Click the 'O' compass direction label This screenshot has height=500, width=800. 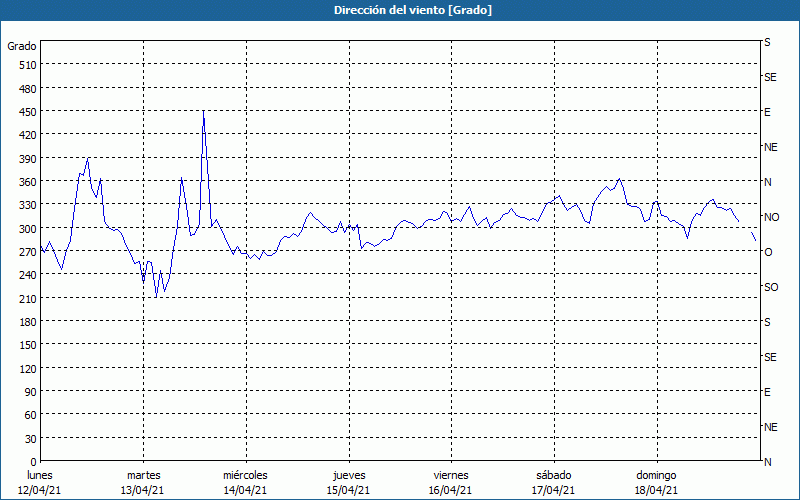tap(768, 252)
